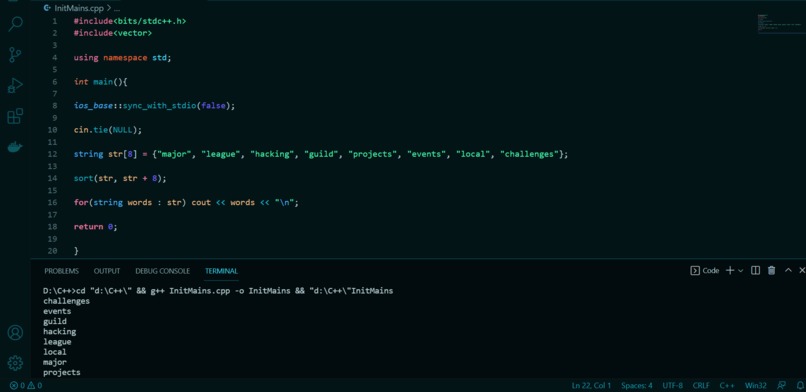Screen dimensions: 806x392
Task: Open the Docker view
Action: (15, 147)
